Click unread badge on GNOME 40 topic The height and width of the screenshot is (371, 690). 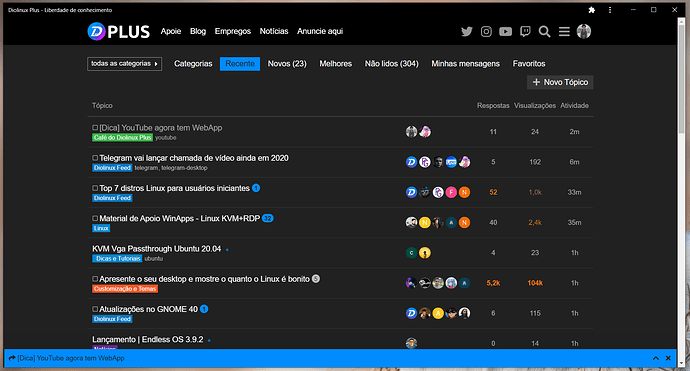(204, 309)
